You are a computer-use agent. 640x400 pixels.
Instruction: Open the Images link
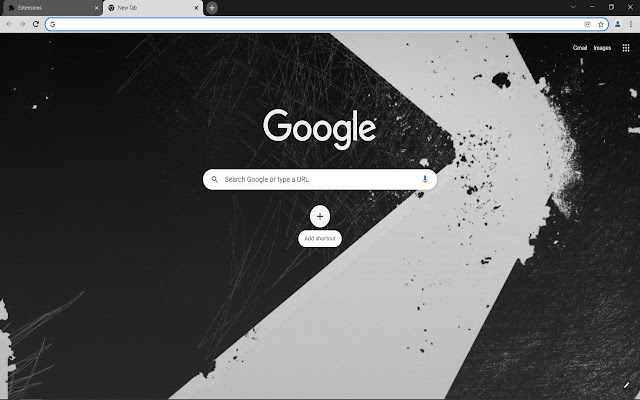[x=602, y=48]
